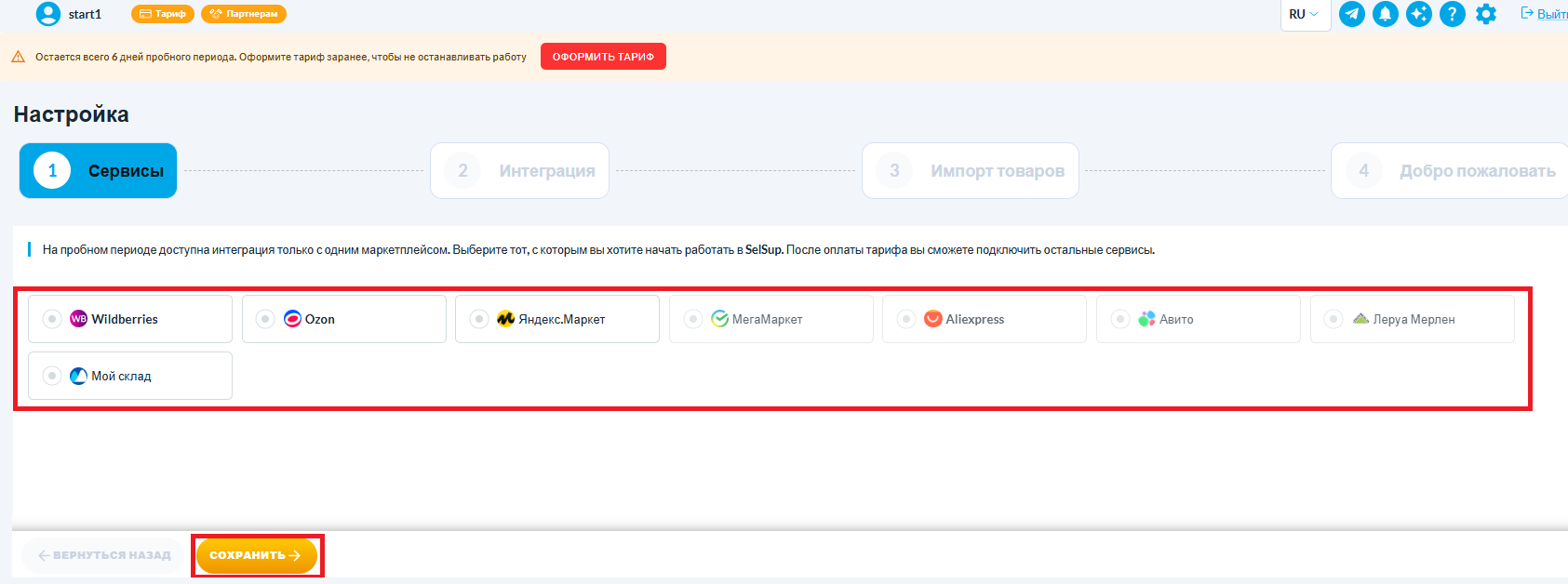Select the Леруа Мерлен radio button
The image size is (1568, 584).
(1333, 319)
